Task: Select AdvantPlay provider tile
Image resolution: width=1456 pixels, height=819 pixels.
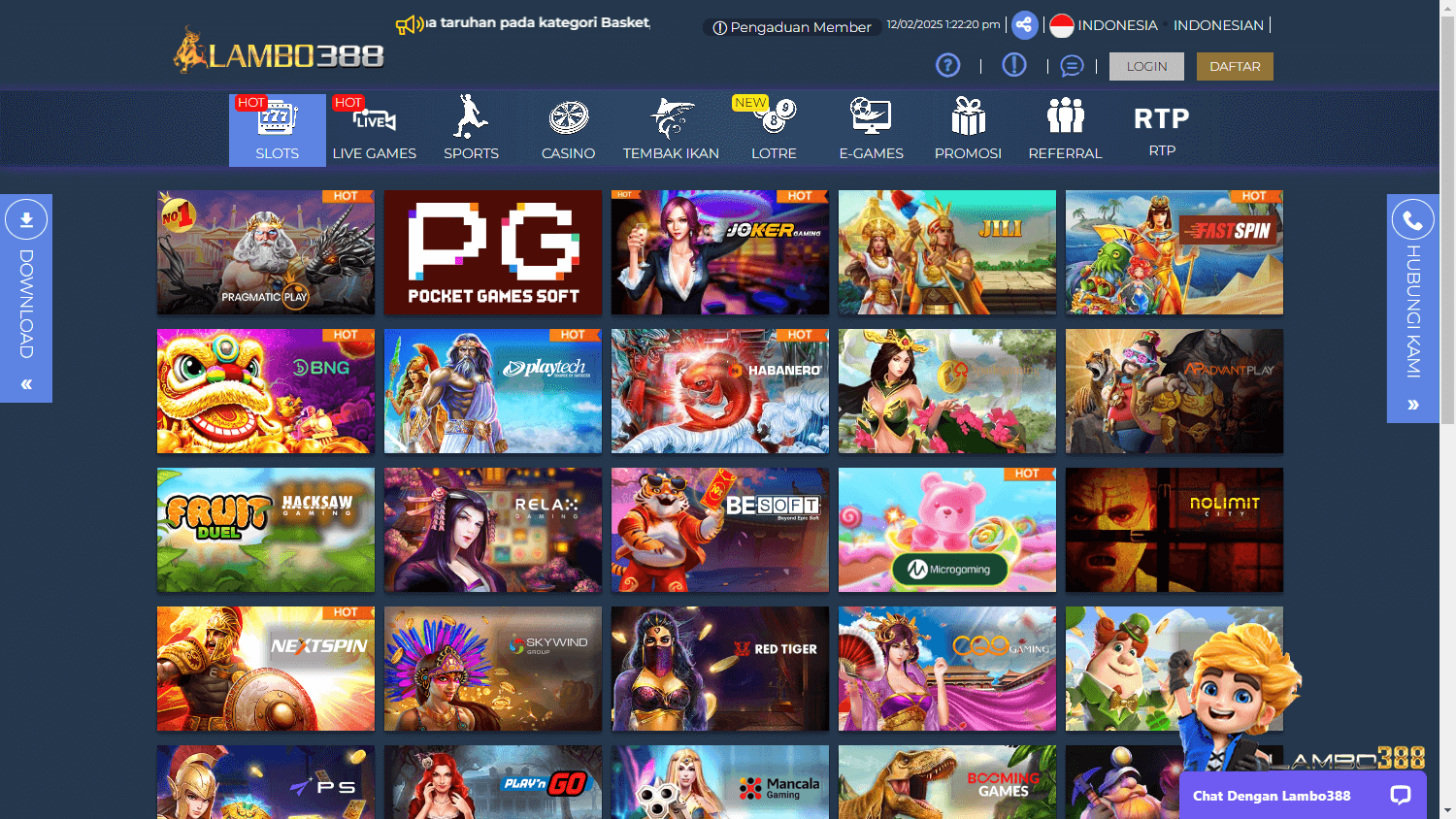Action: click(1175, 391)
